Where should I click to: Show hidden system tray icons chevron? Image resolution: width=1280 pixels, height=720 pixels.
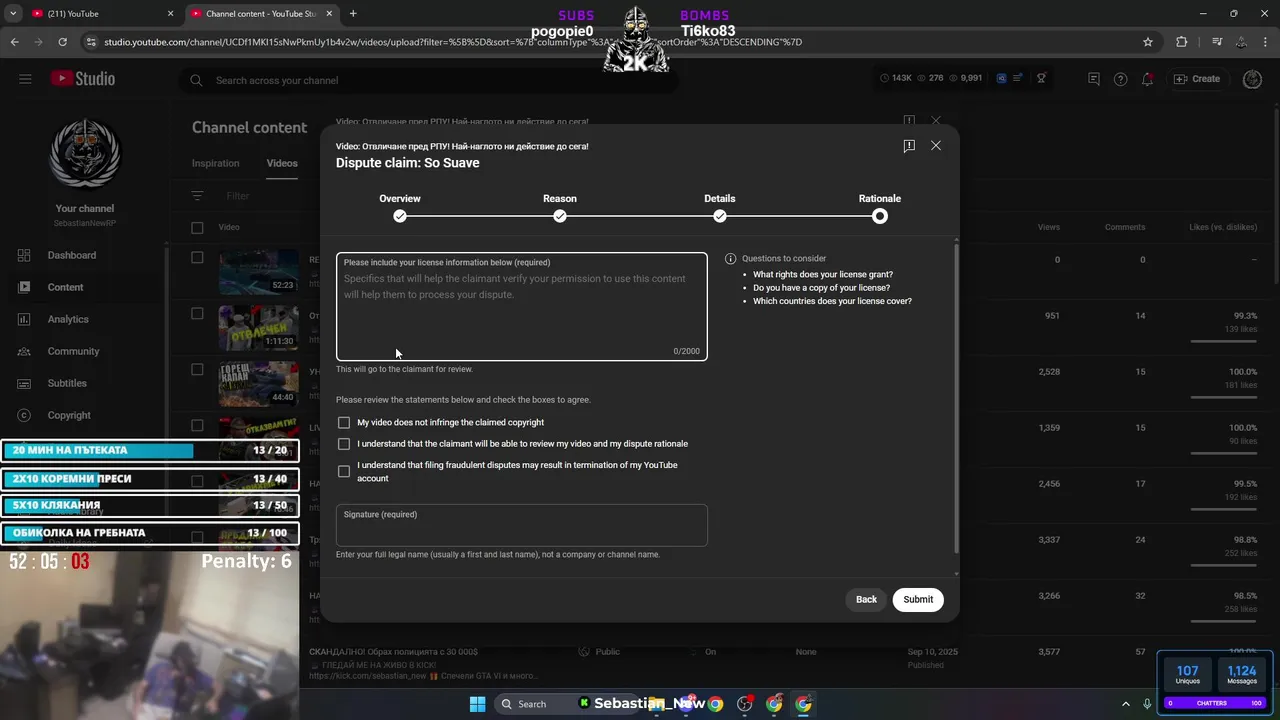pyautogui.click(x=1125, y=704)
